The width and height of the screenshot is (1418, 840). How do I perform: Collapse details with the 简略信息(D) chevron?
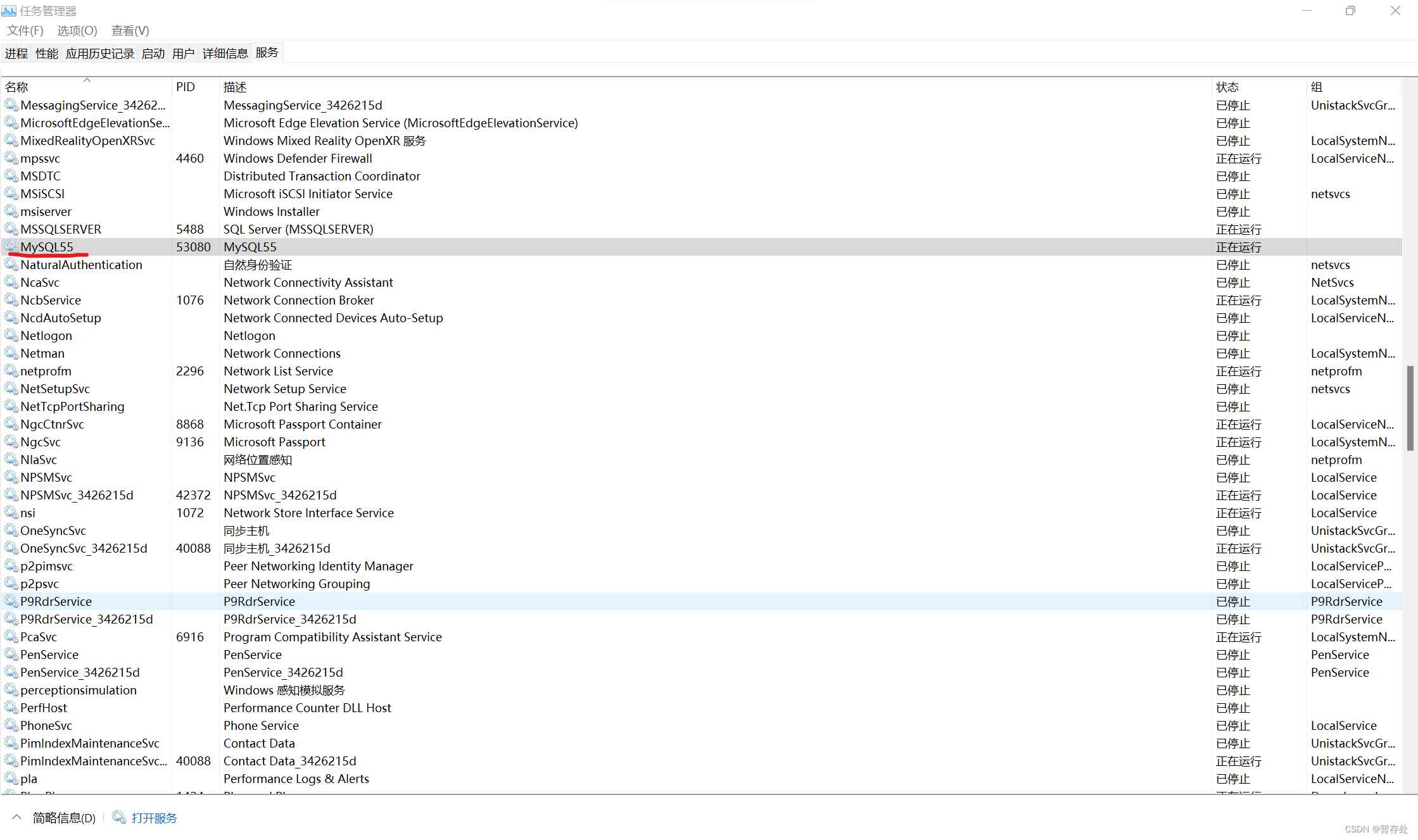coord(16,817)
